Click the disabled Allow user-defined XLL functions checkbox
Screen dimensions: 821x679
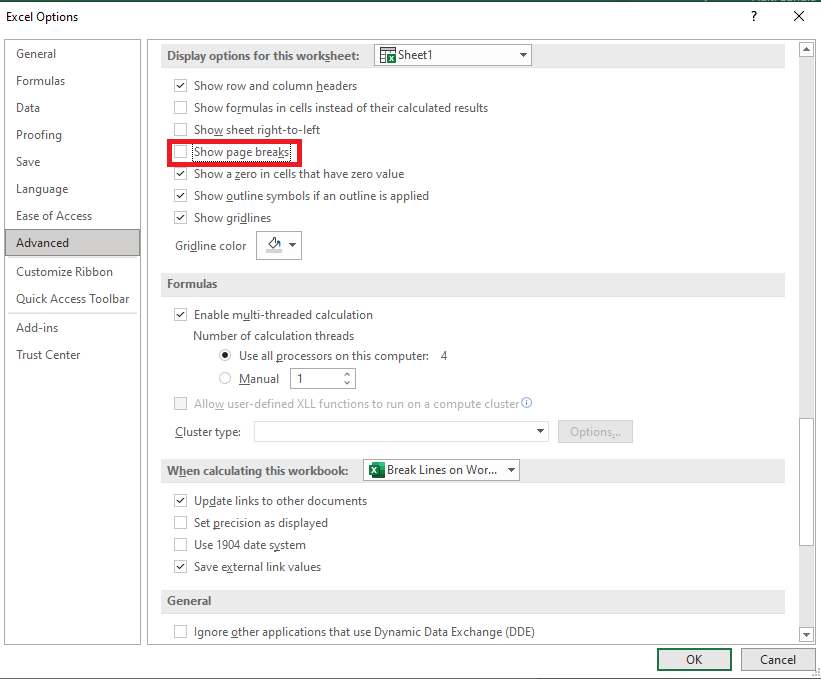181,404
